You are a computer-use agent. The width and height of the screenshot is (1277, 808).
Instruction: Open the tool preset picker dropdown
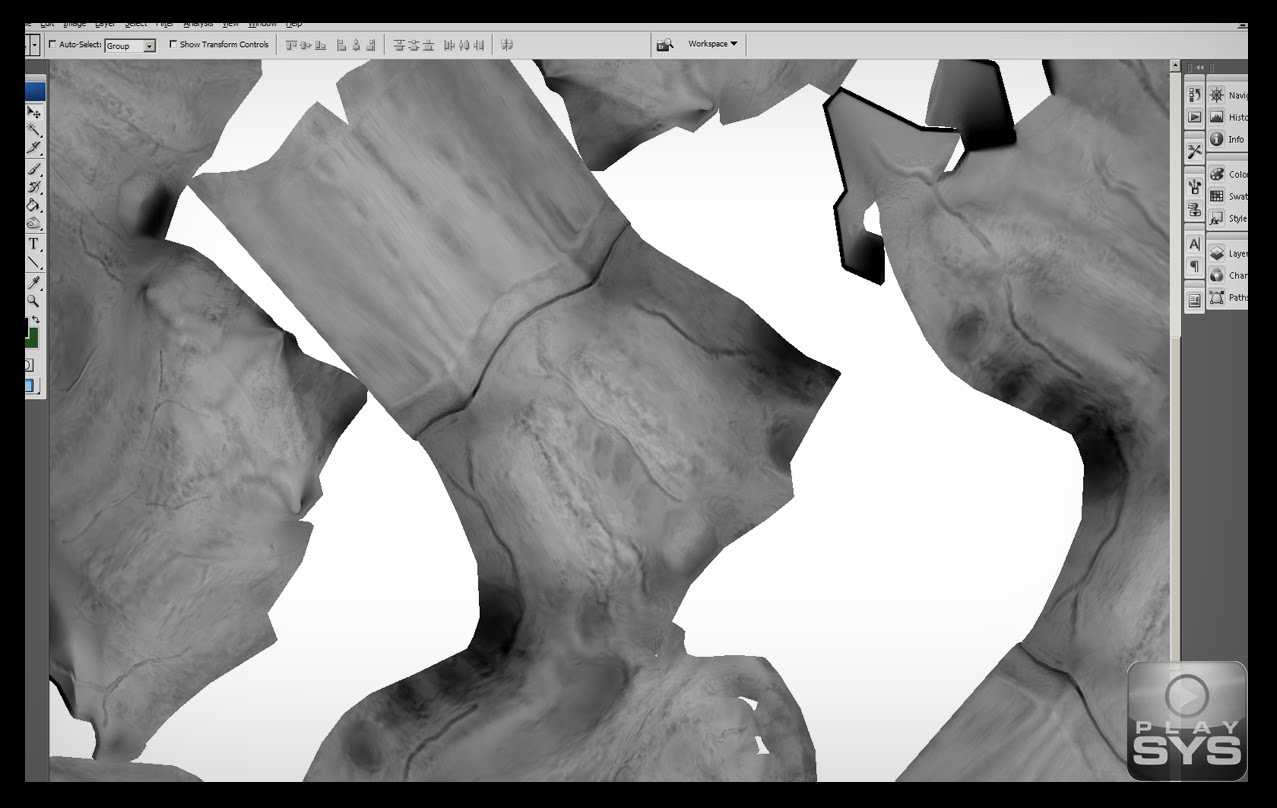click(x=35, y=45)
